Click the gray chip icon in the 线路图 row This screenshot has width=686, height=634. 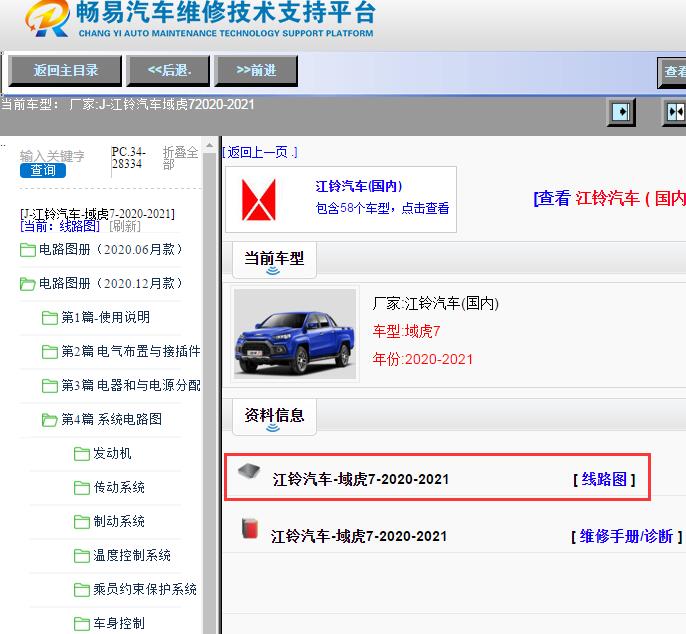tap(249, 471)
